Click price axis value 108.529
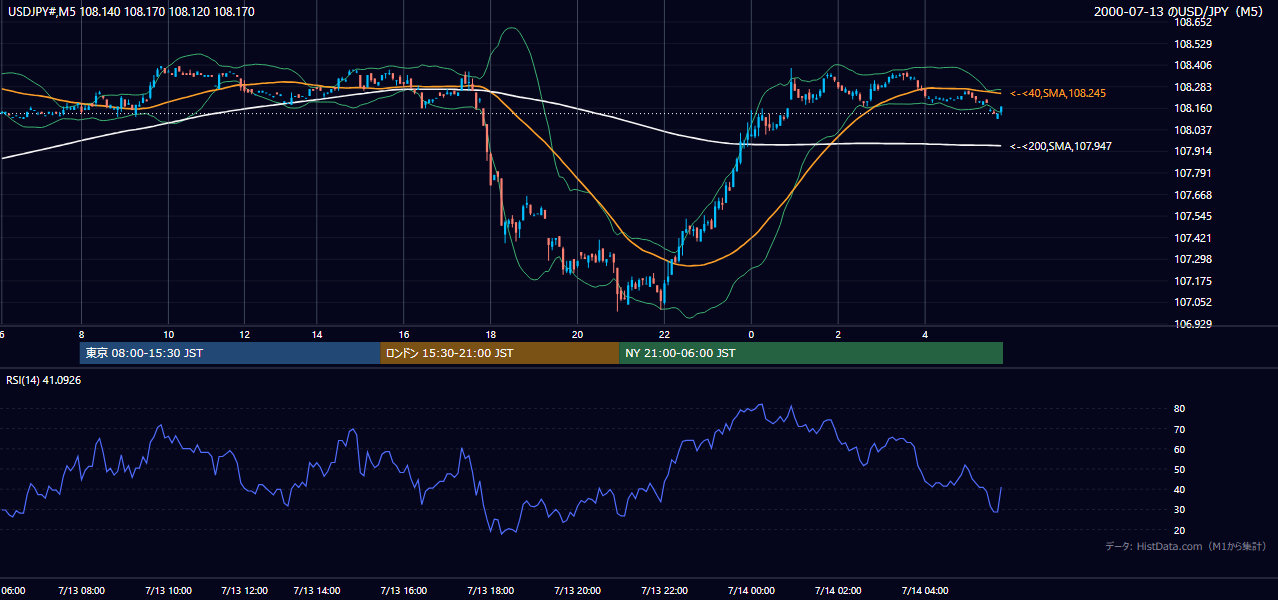Image resolution: width=1278 pixels, height=600 pixels. click(x=1192, y=44)
